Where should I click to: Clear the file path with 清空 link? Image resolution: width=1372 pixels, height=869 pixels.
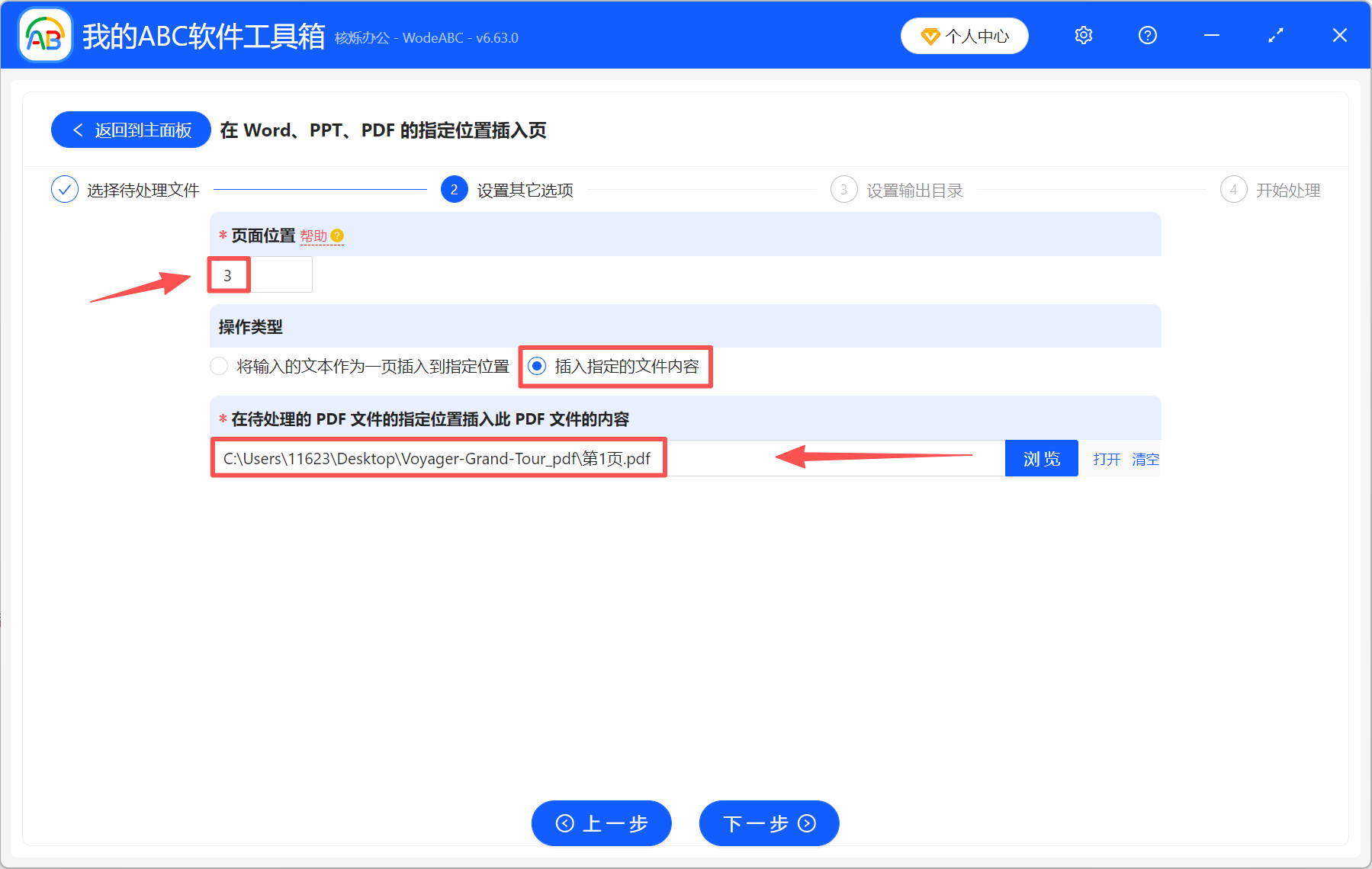click(1145, 459)
